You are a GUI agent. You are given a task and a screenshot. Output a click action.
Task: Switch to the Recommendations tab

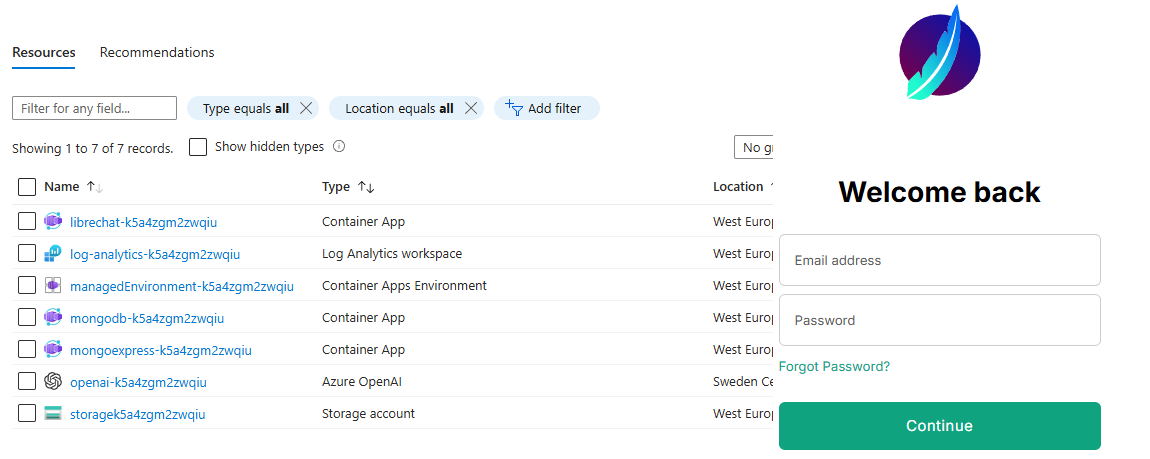click(157, 52)
